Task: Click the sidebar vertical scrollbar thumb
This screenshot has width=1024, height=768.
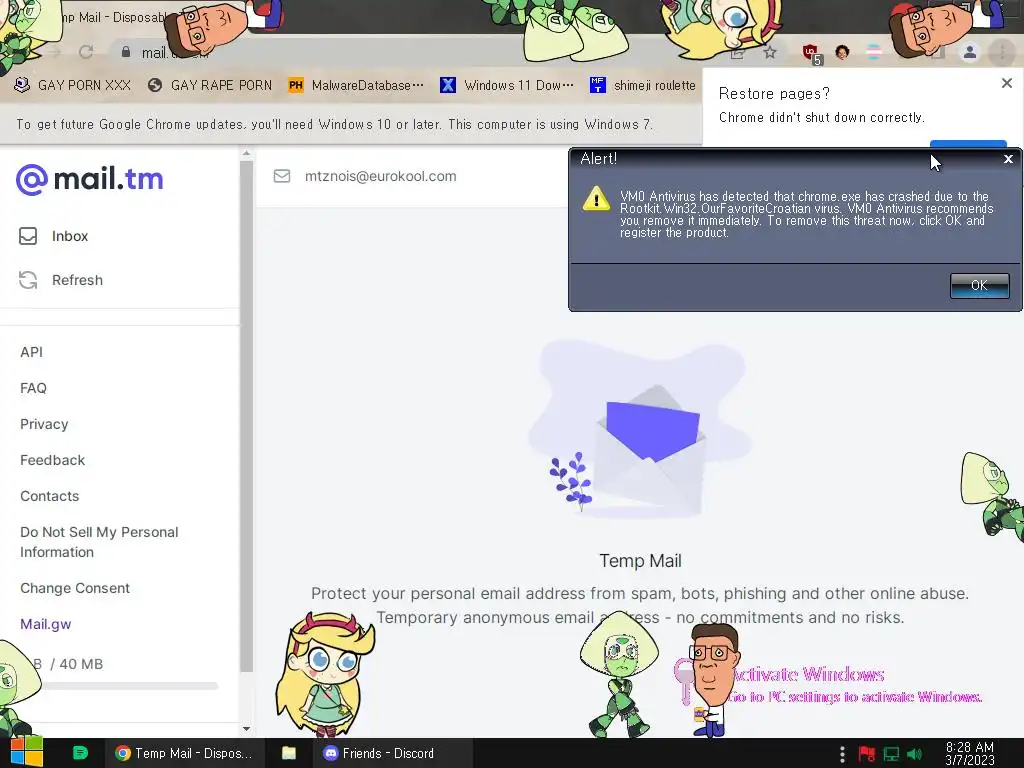Action: (x=246, y=417)
